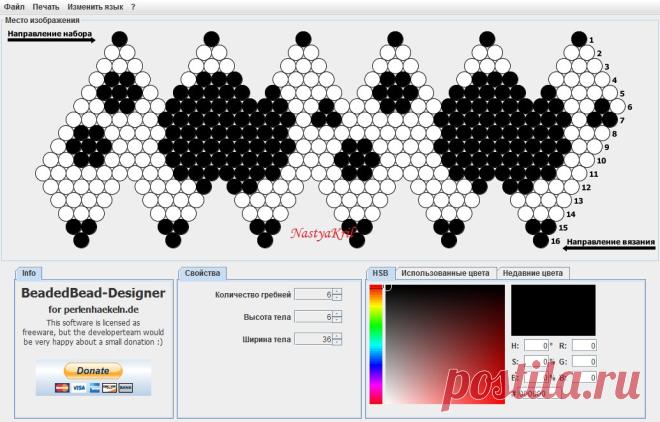Open the Файл menu
660x422 pixels.
pyautogui.click(x=14, y=7)
